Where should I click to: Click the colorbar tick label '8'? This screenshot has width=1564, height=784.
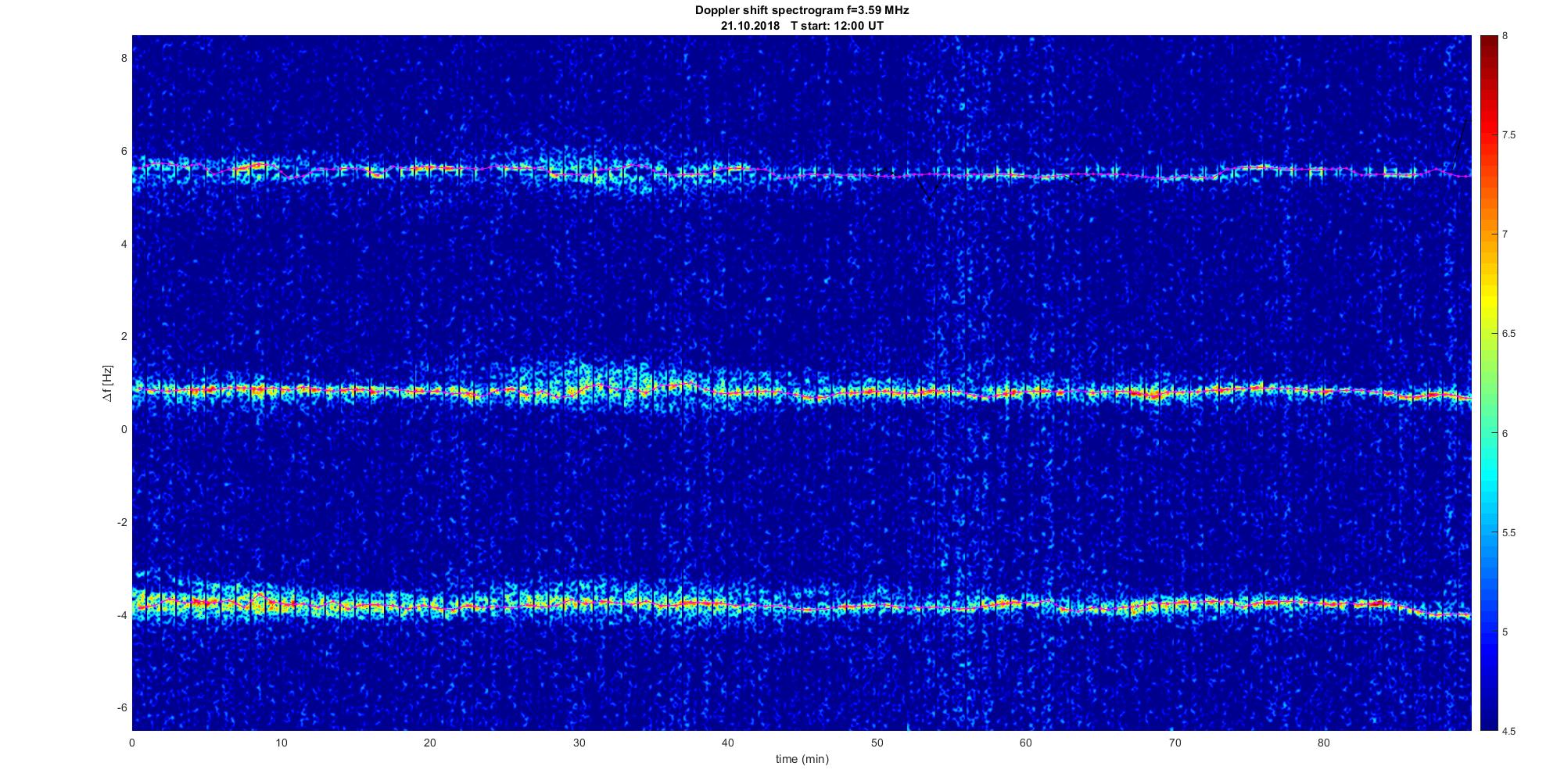(x=1505, y=36)
